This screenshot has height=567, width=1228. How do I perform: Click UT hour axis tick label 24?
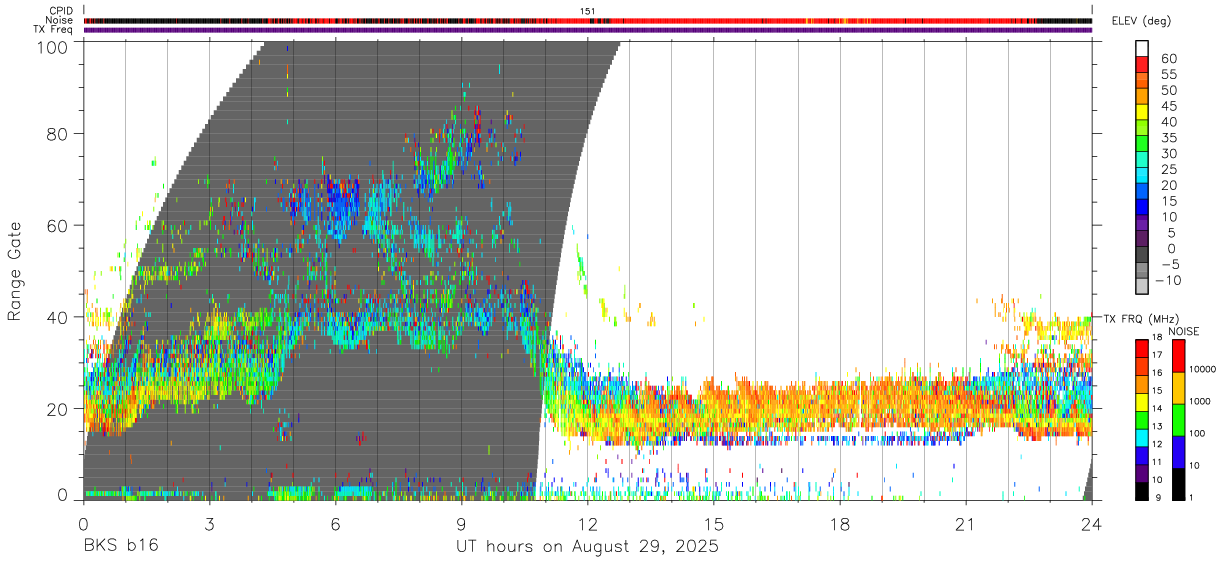point(1091,524)
